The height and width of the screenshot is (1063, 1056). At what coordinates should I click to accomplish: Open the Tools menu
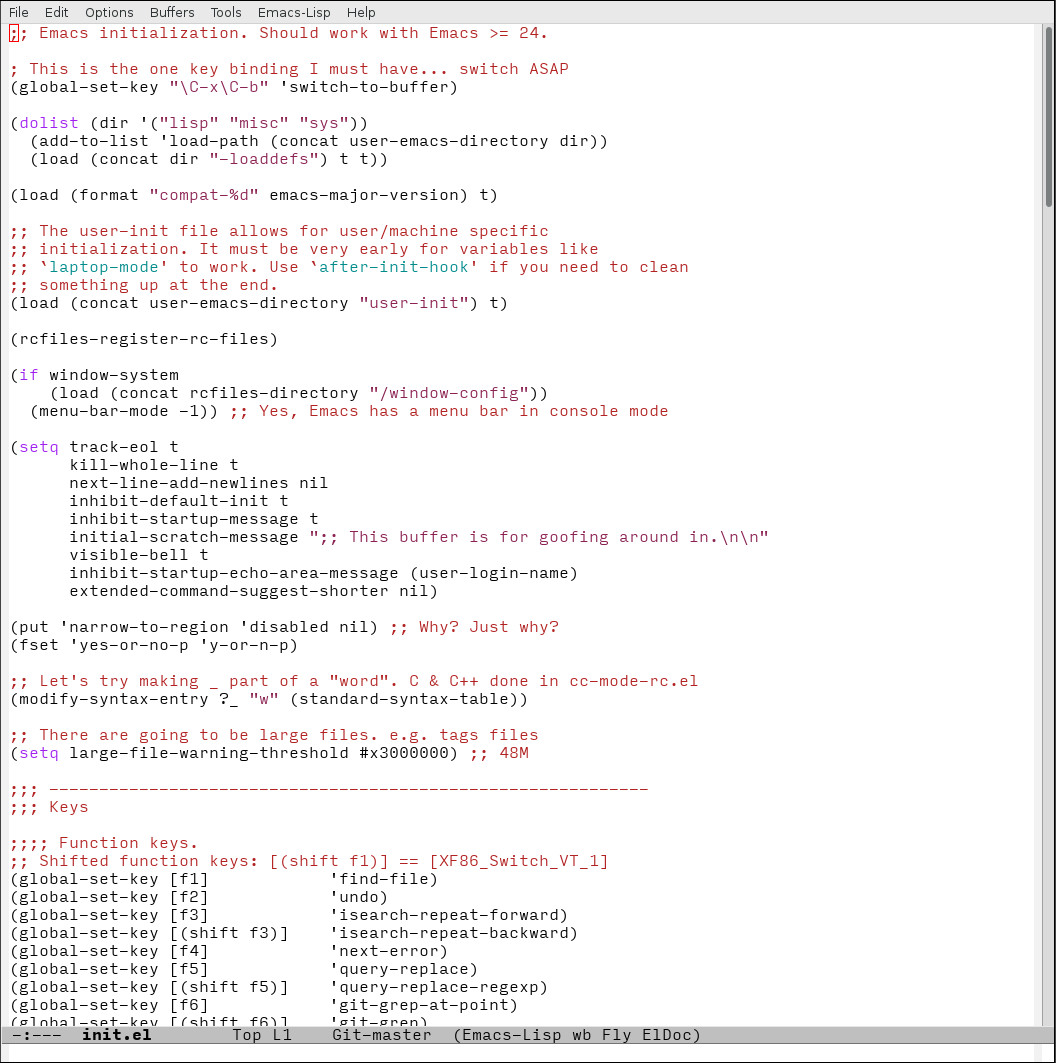pyautogui.click(x=226, y=12)
